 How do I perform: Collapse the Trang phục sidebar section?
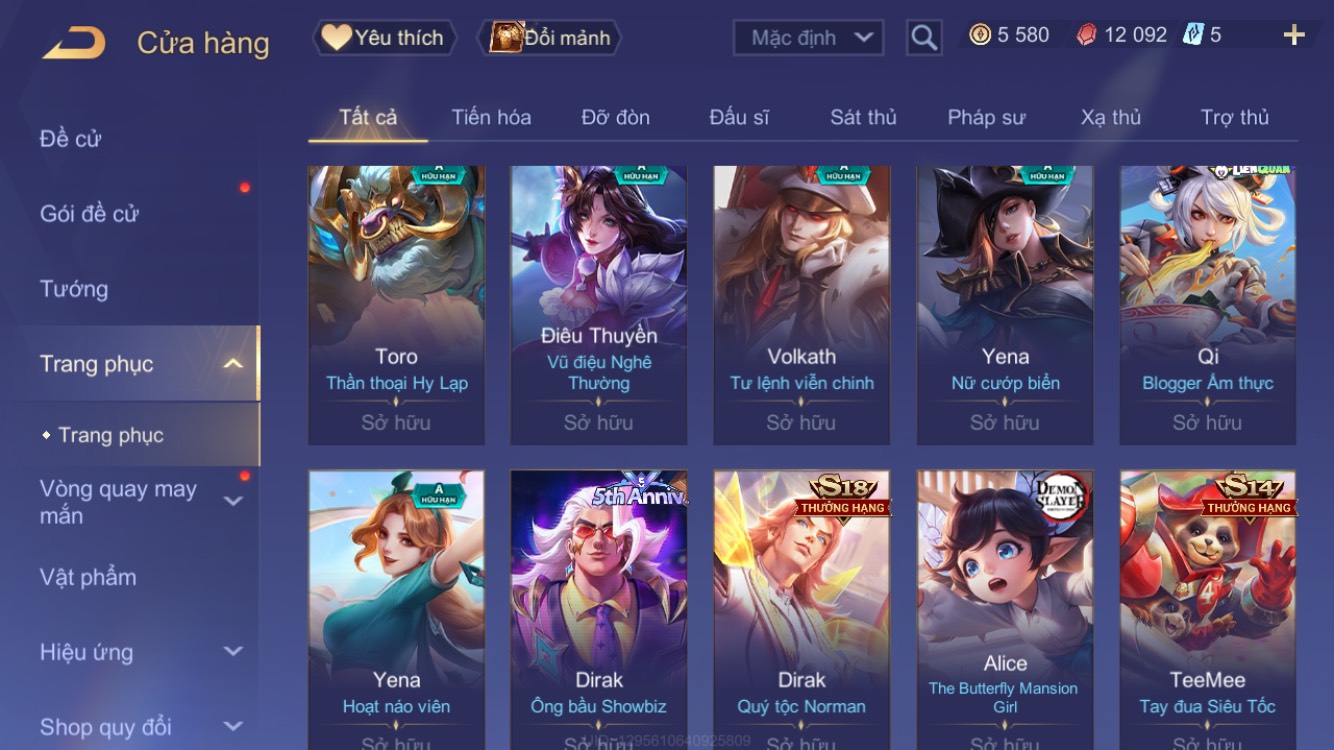click(232, 364)
